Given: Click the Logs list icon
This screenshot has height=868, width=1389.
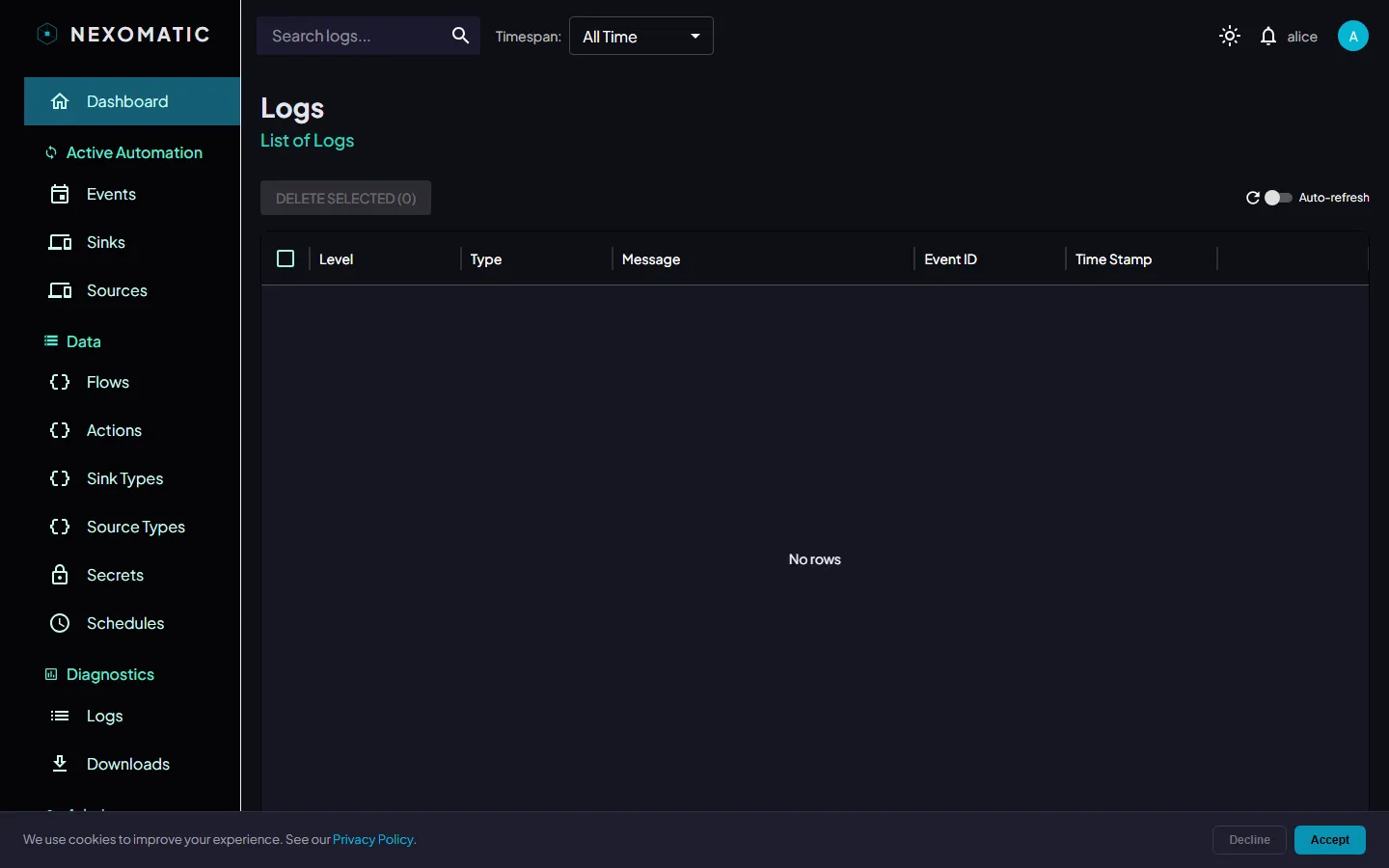Looking at the screenshot, I should pos(60,716).
